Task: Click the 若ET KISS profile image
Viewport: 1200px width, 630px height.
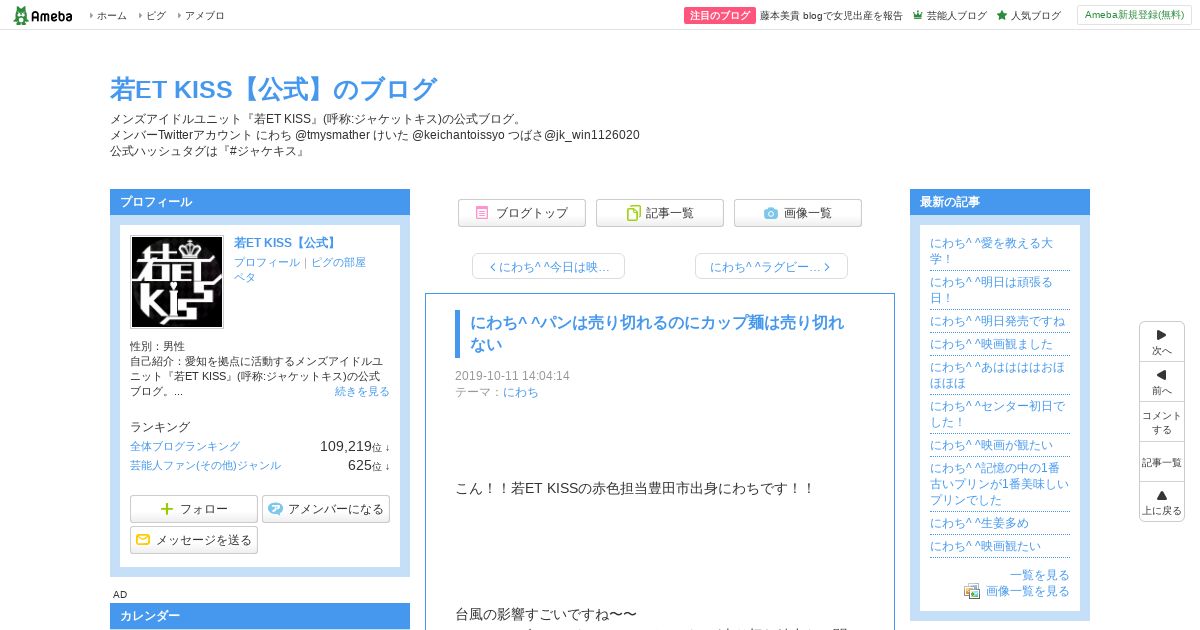Action: (177, 282)
